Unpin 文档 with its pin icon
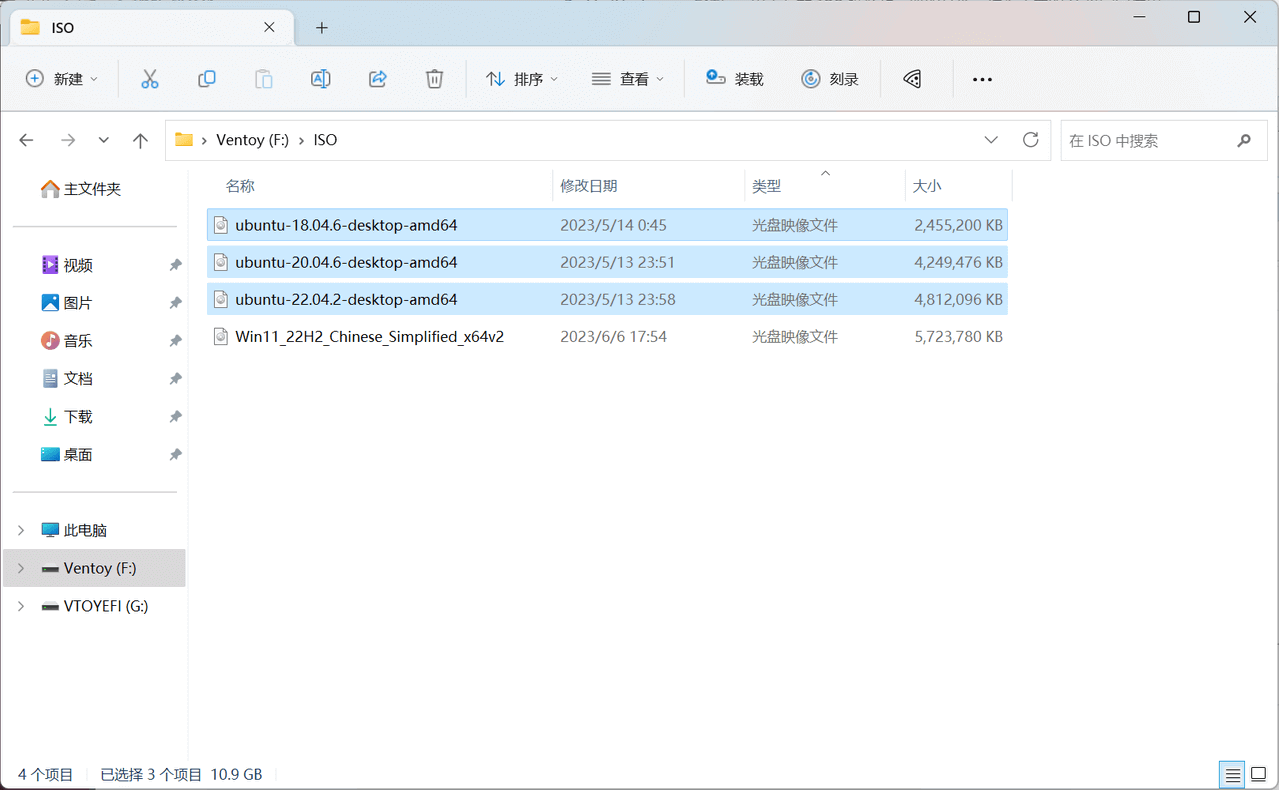The width and height of the screenshot is (1279, 790). click(x=175, y=379)
